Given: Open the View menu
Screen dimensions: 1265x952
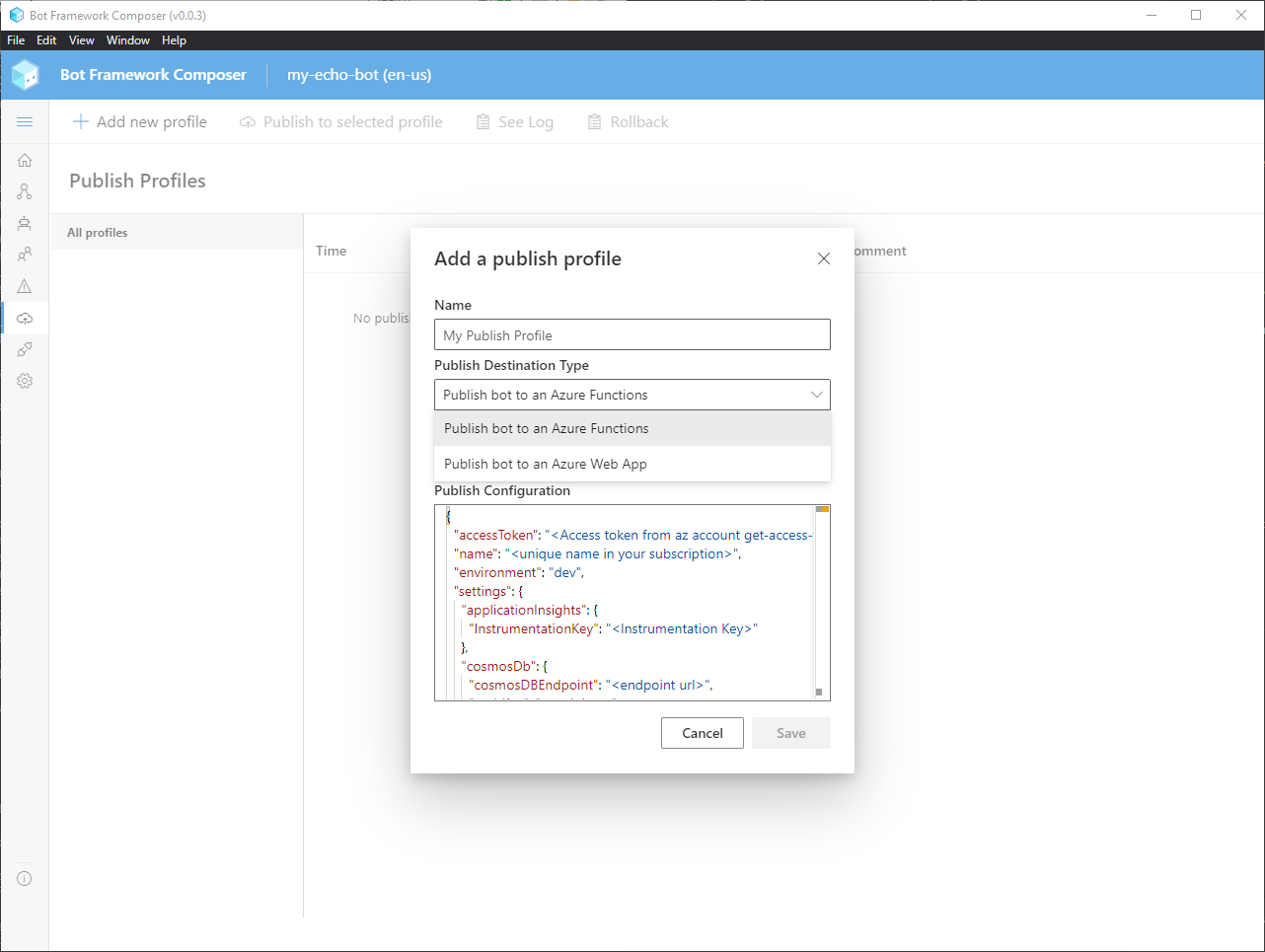Looking at the screenshot, I should click(x=81, y=40).
